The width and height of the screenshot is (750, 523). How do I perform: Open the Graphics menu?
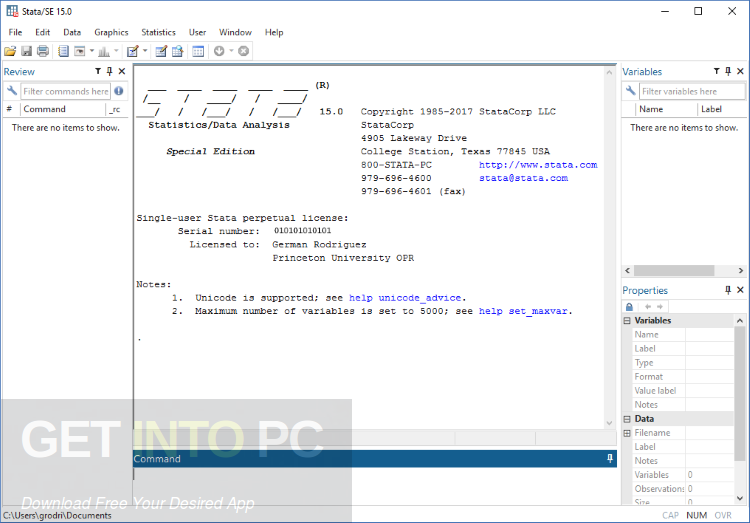(111, 32)
